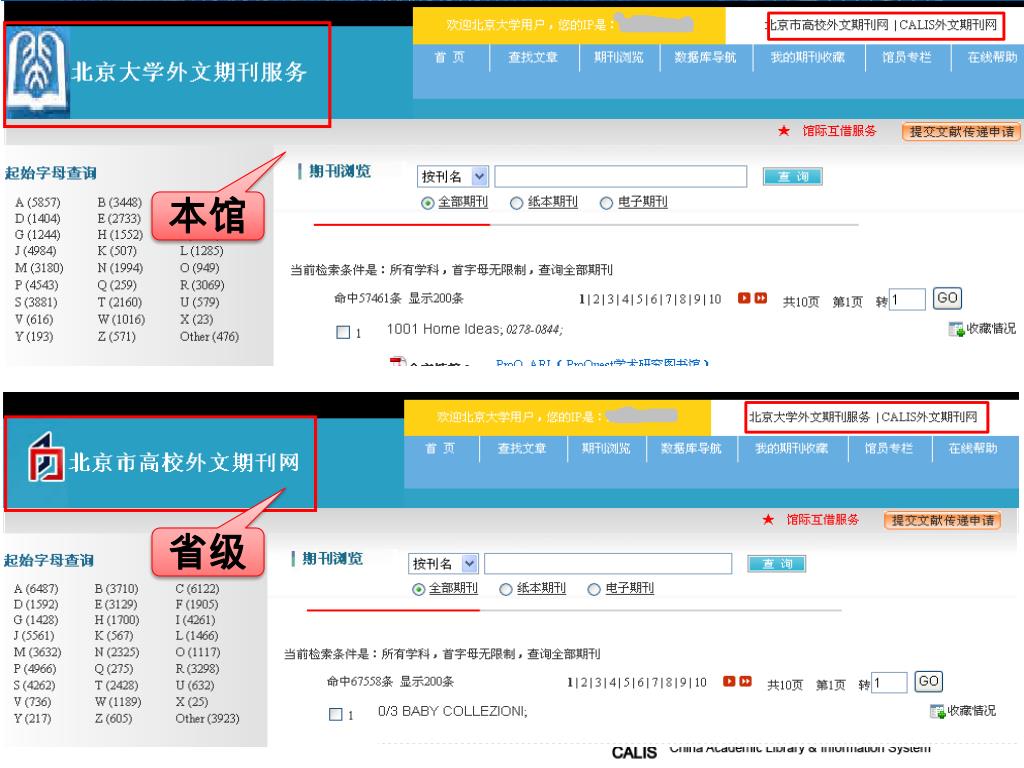Browse journals starting with R (3069)
The height and width of the screenshot is (768, 1024).
click(x=202, y=285)
